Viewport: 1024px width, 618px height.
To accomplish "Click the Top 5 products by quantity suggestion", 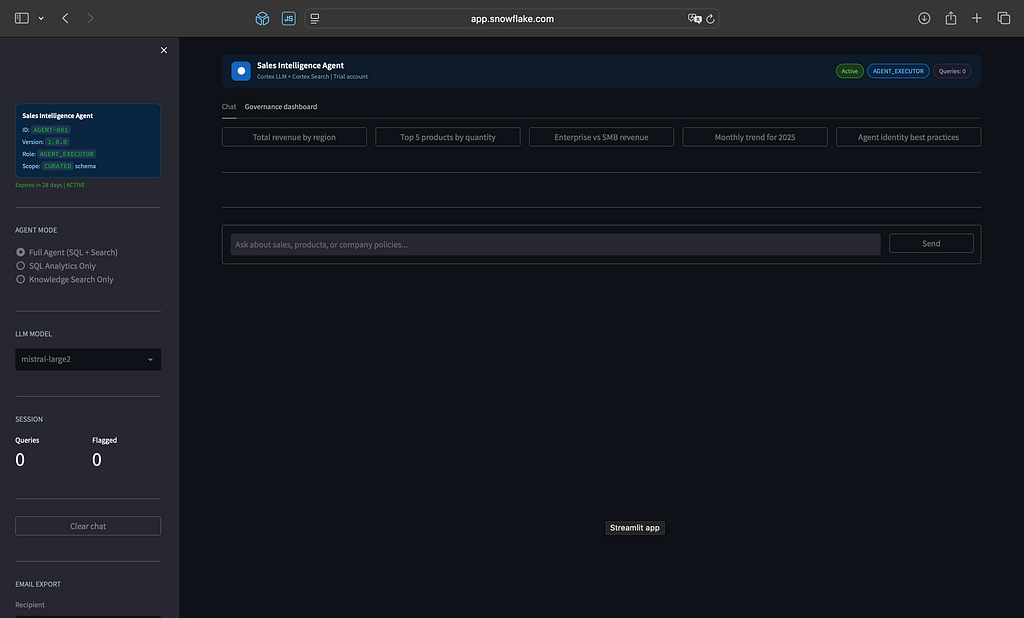I will coord(448,137).
